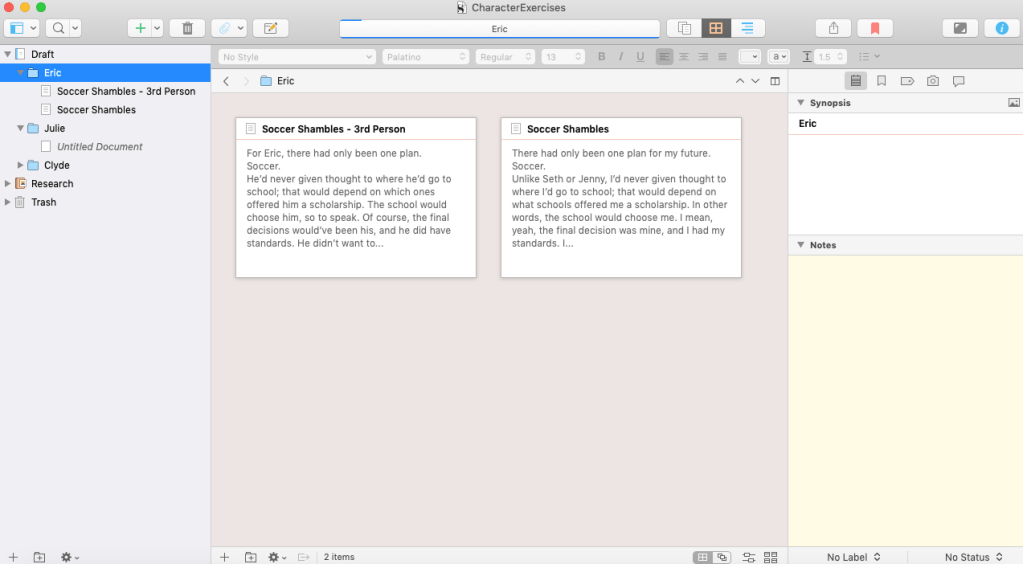Show the Comments tab in the Inspector
Screen dimensions: 1023x564
coord(958,81)
